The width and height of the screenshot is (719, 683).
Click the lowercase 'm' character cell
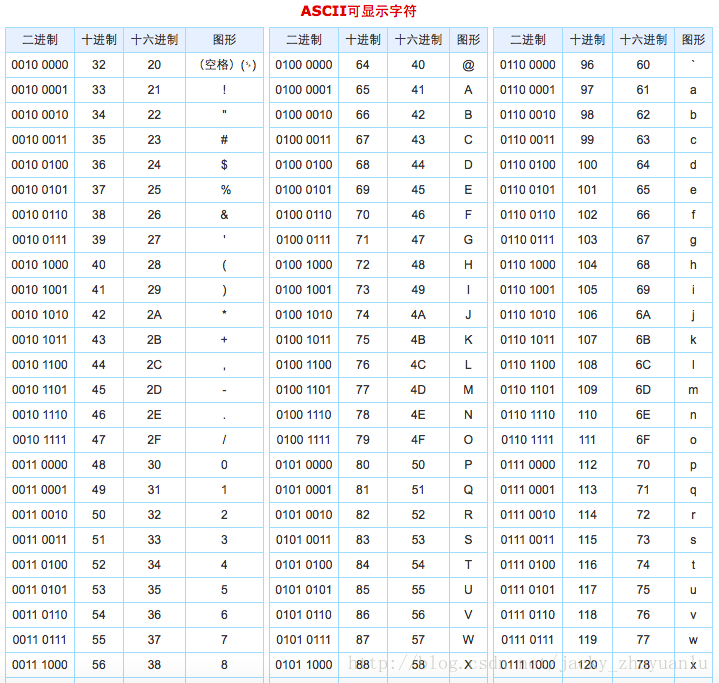point(693,390)
